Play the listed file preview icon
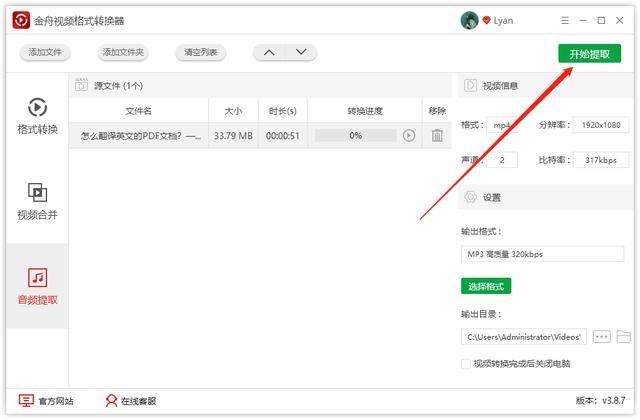This screenshot has height=420, width=640. (409, 136)
